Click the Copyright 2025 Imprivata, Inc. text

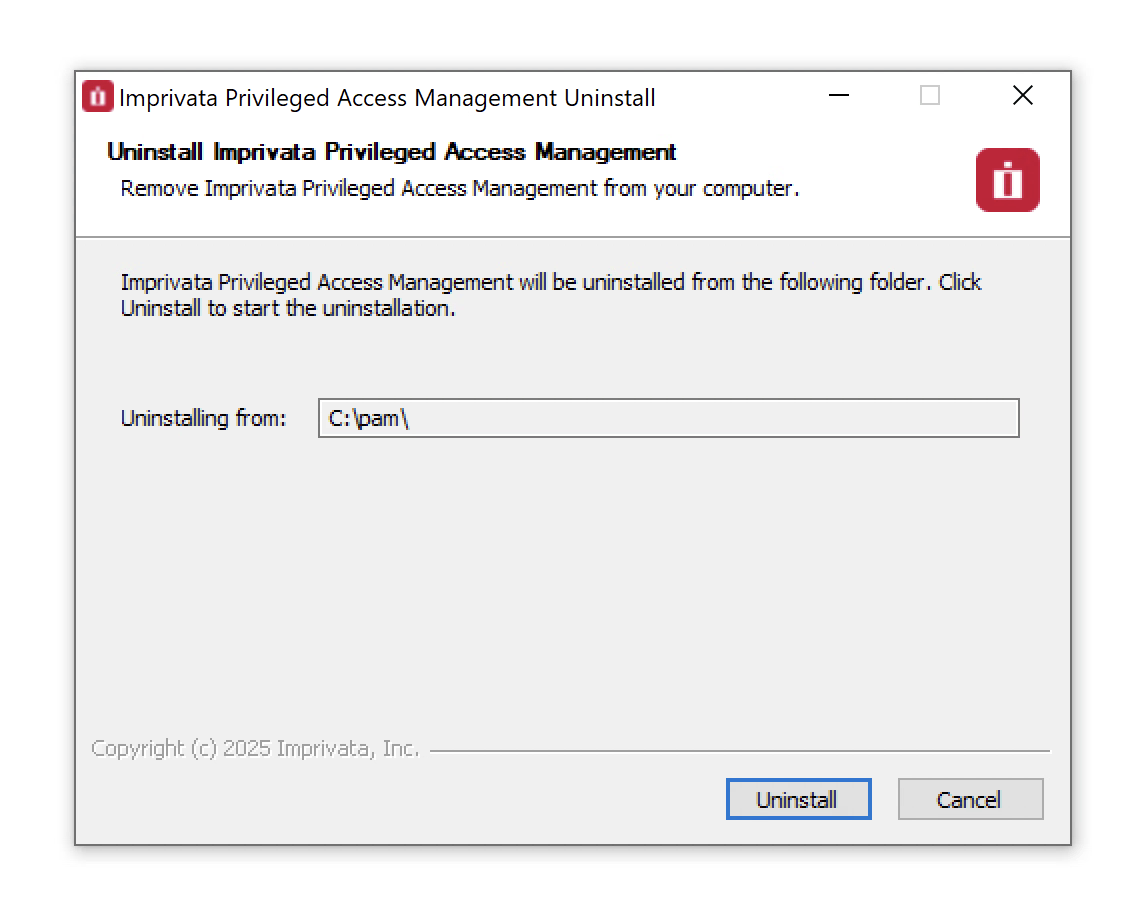255,748
